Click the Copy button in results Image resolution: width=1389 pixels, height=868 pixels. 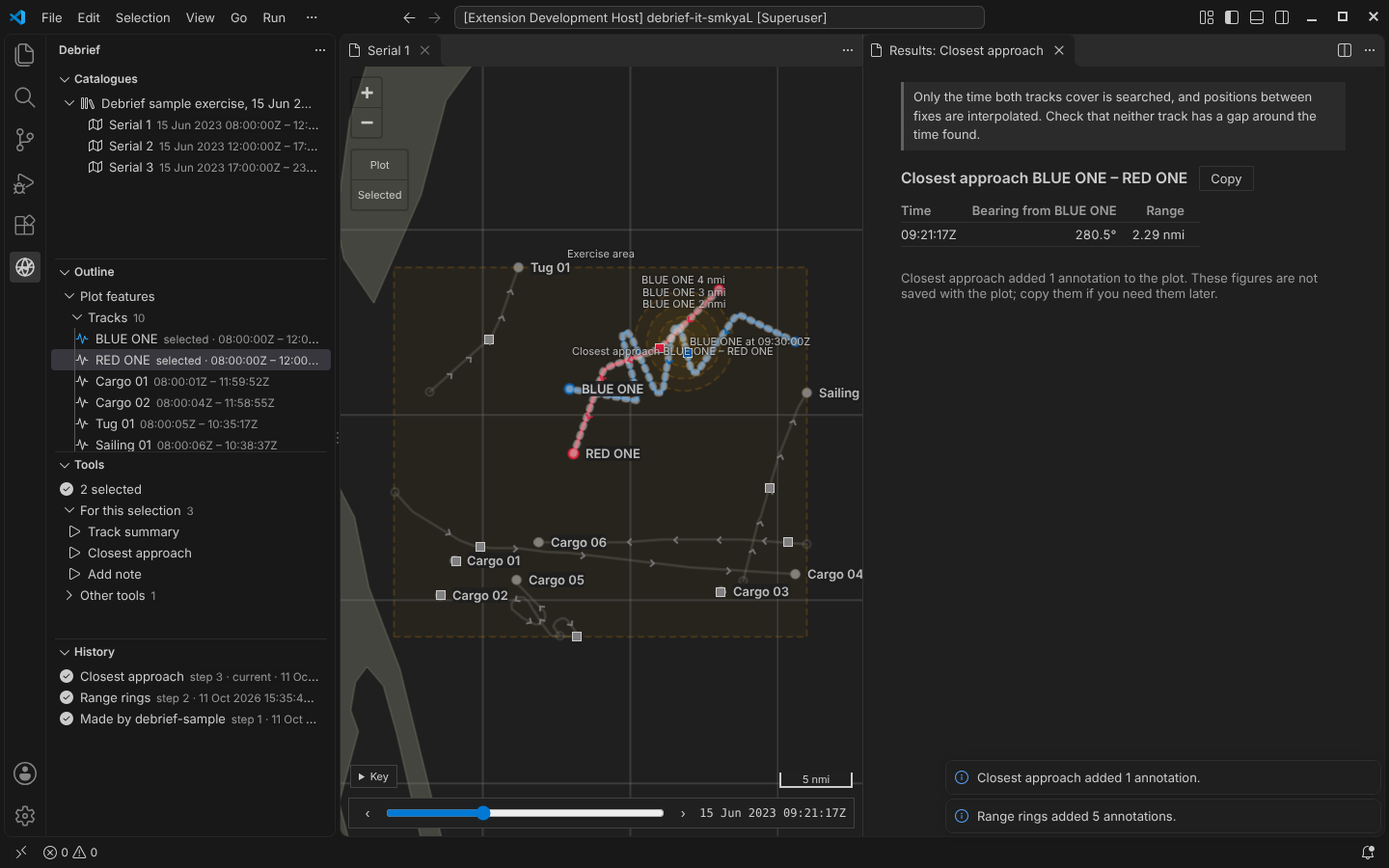coord(1226,178)
